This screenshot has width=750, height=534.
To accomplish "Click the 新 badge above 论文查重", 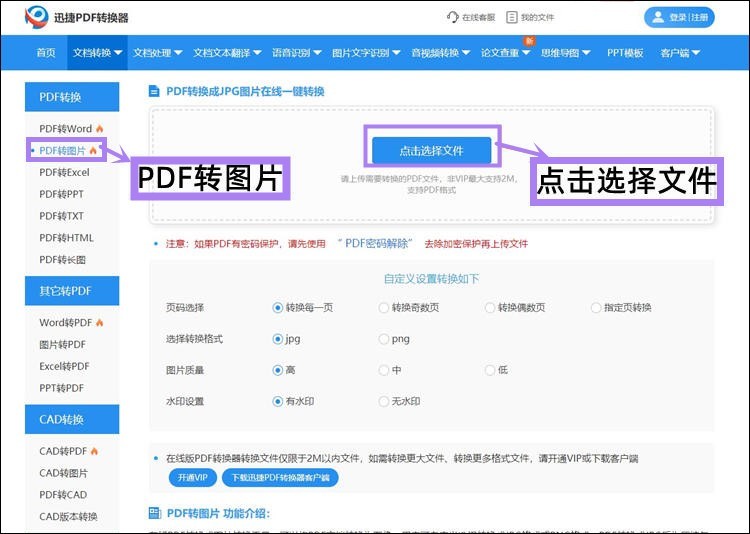I will [x=529, y=41].
